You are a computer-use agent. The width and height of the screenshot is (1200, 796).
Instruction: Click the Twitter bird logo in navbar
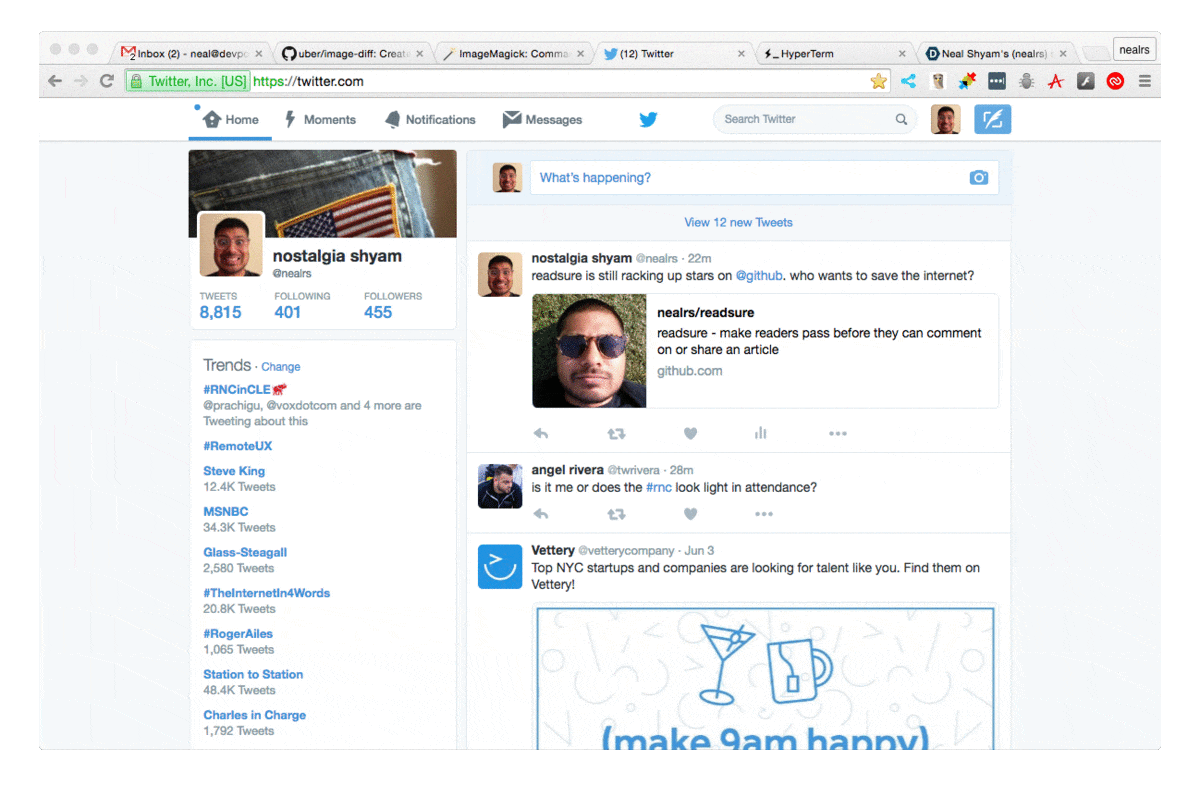click(648, 119)
